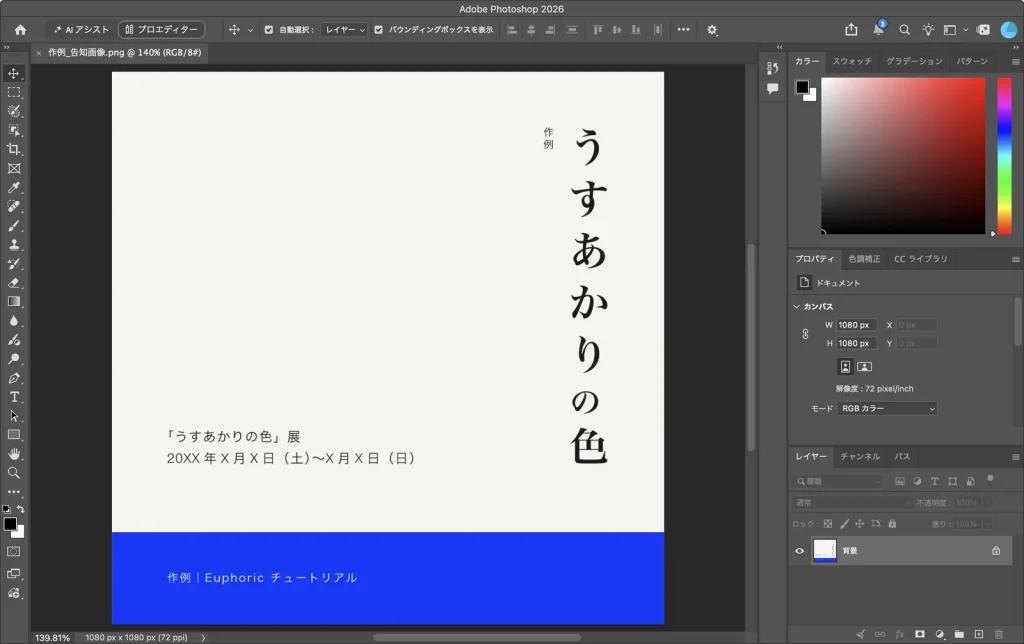Image resolution: width=1024 pixels, height=644 pixels.
Task: Select the Horizontal Type tool
Action: tap(14, 397)
